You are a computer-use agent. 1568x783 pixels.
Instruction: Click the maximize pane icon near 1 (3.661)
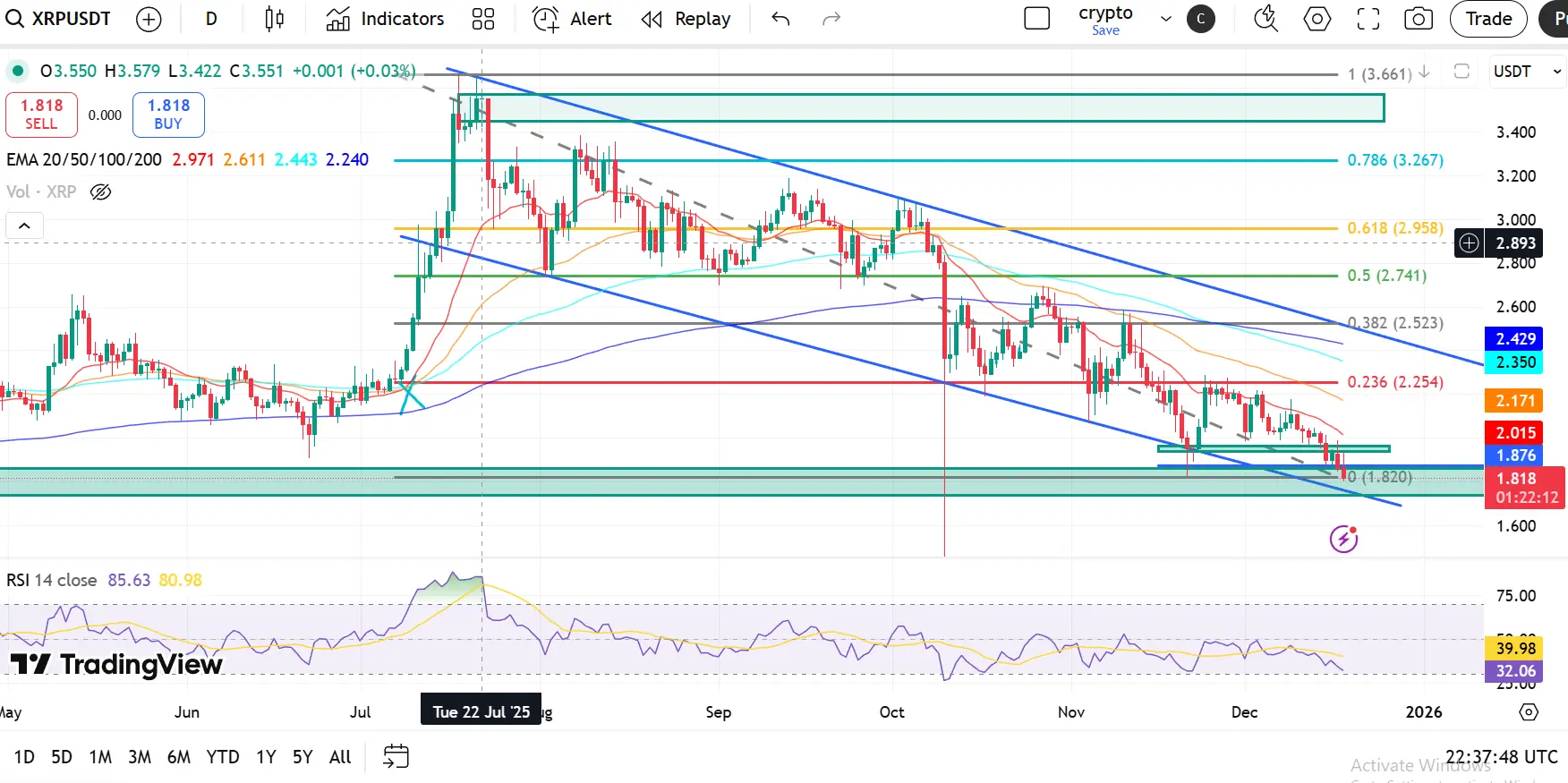point(1461,72)
